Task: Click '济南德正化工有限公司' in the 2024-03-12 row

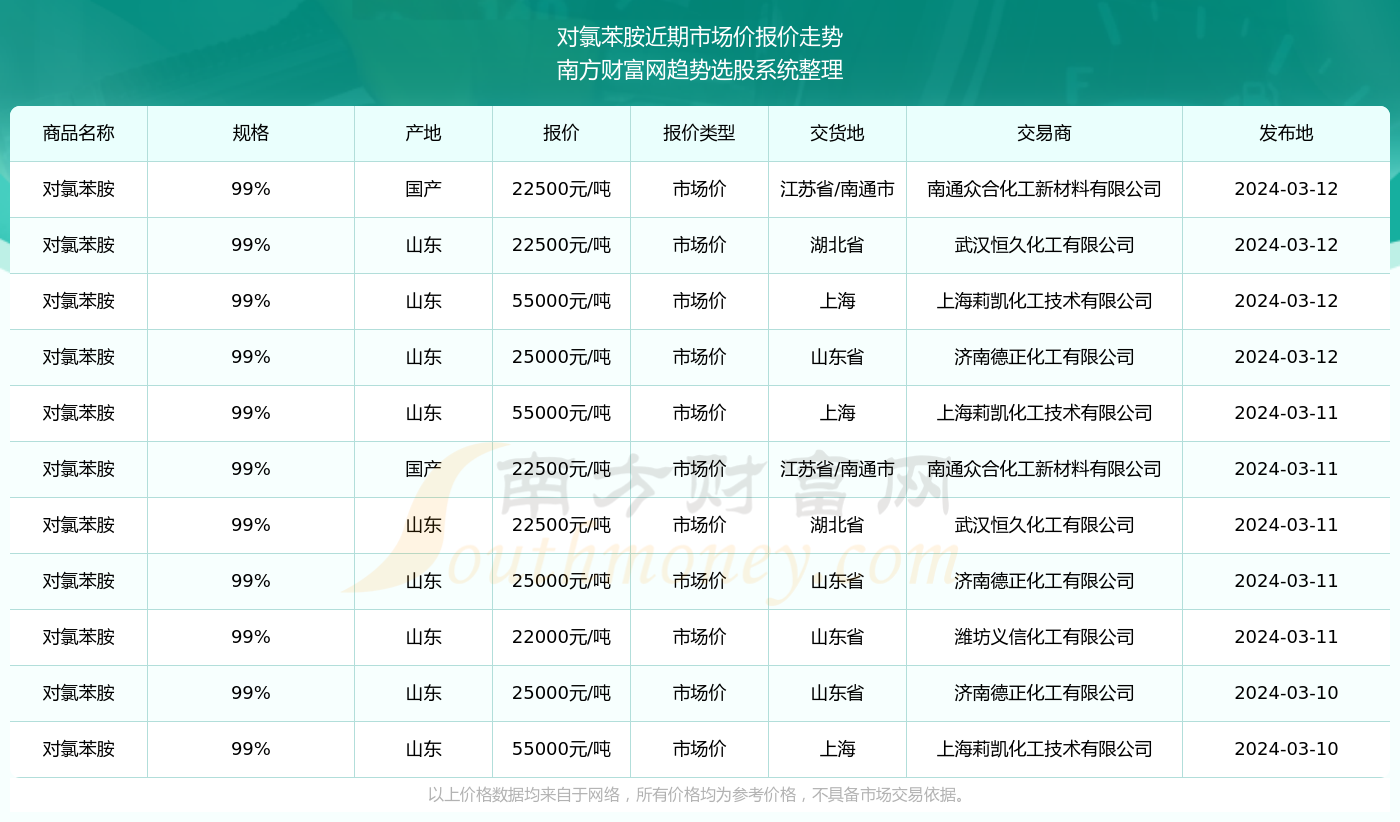Action: tap(1044, 357)
